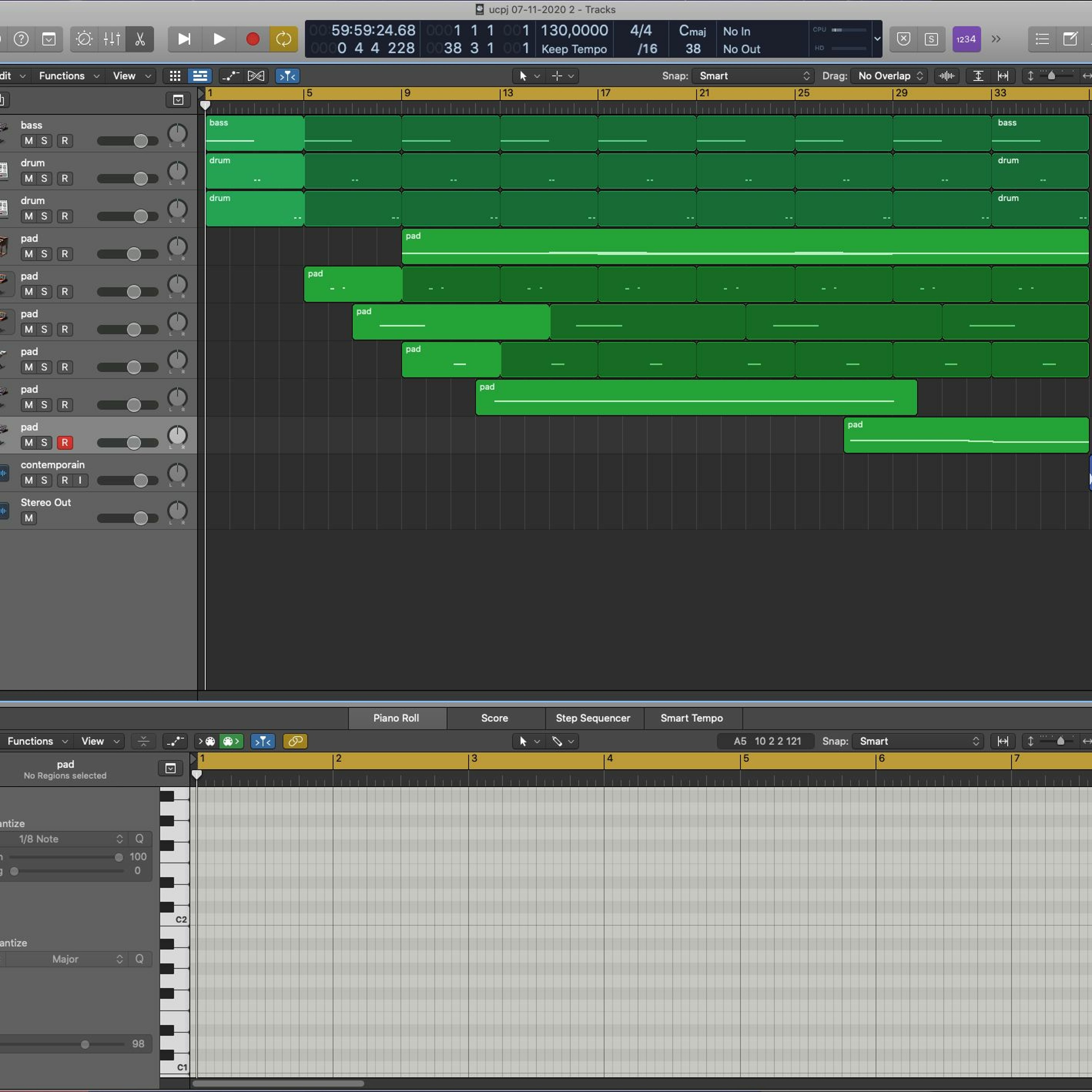Open the List Editors icon
Image resolution: width=1092 pixels, height=1092 pixels.
[1042, 39]
